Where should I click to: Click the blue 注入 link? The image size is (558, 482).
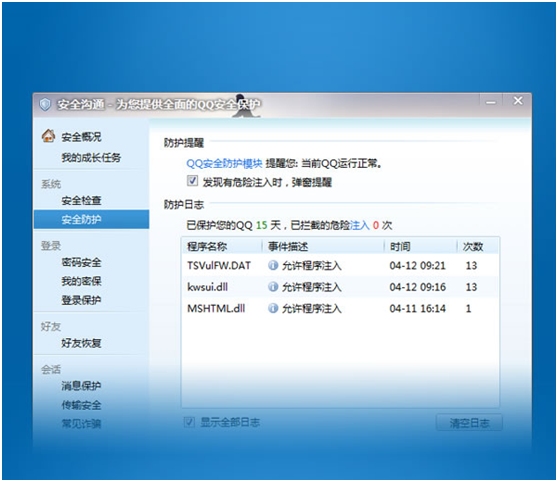360,225
